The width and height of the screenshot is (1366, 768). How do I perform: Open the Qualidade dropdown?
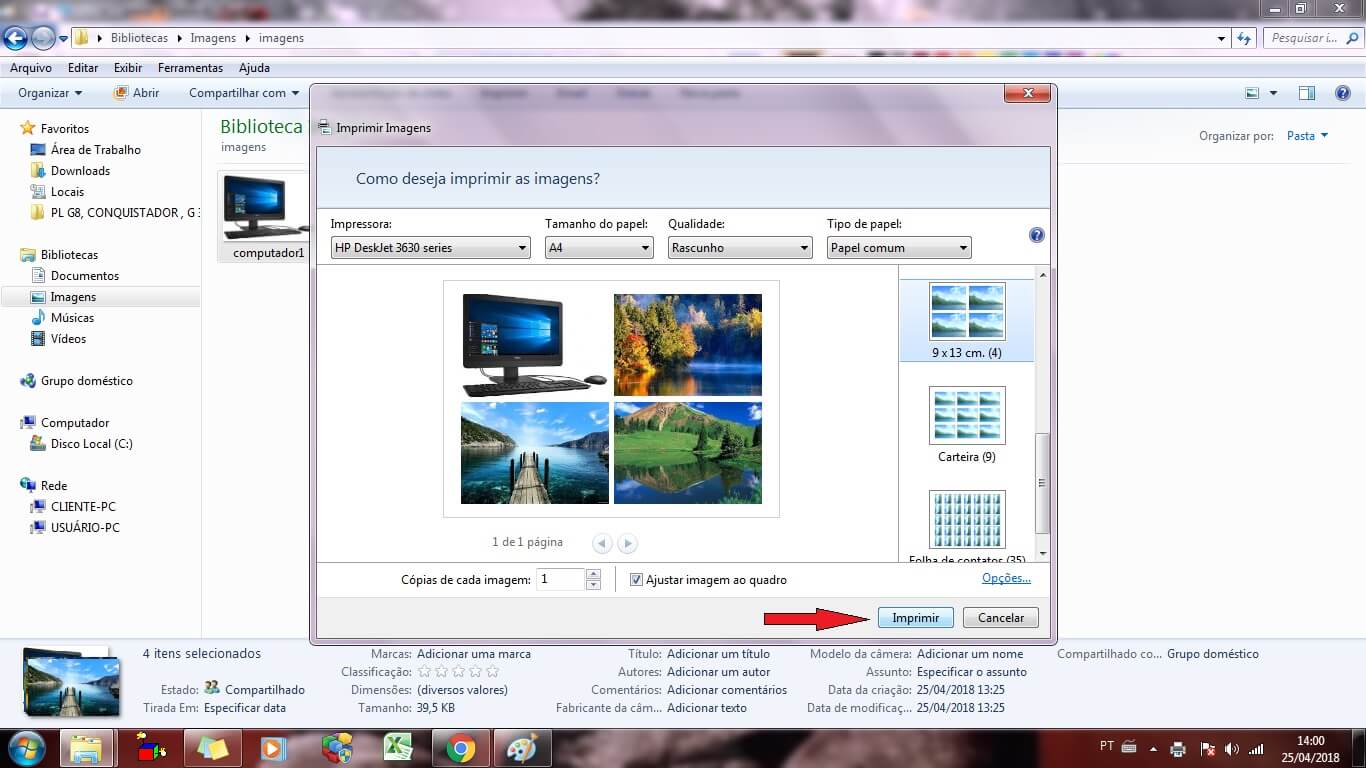pos(739,248)
